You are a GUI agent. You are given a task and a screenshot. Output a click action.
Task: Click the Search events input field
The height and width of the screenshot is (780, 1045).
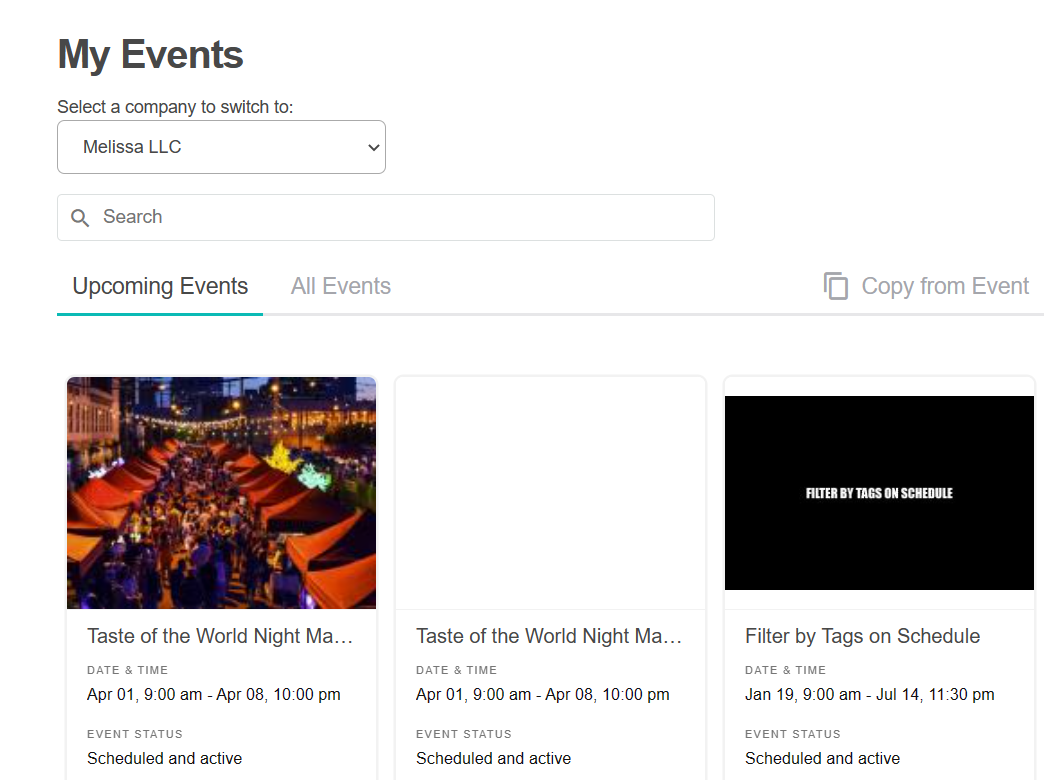point(386,217)
